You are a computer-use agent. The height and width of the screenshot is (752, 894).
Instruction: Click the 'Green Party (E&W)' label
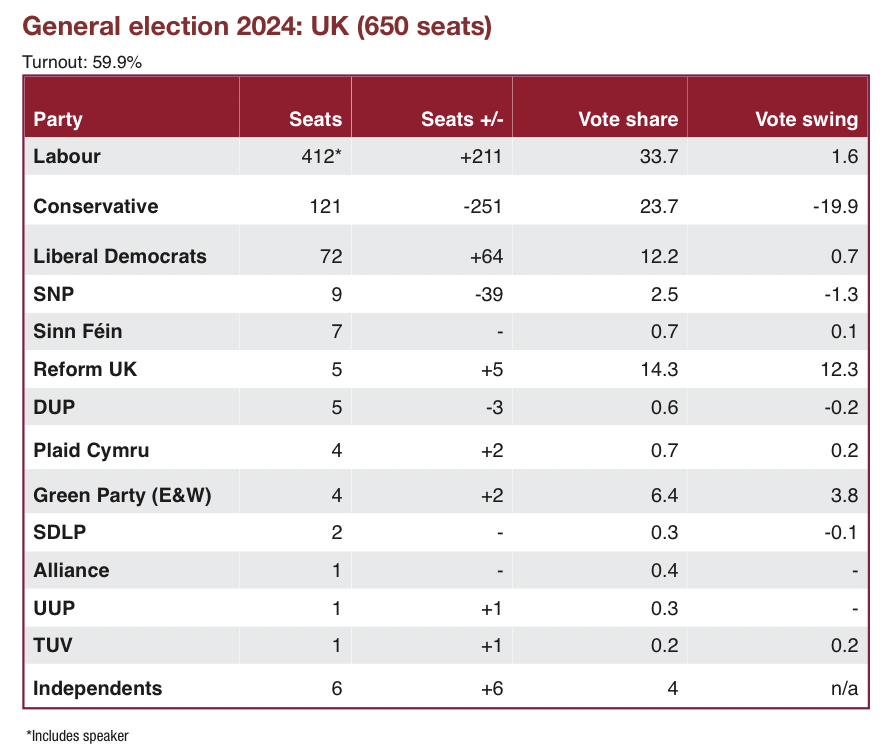tap(122, 495)
